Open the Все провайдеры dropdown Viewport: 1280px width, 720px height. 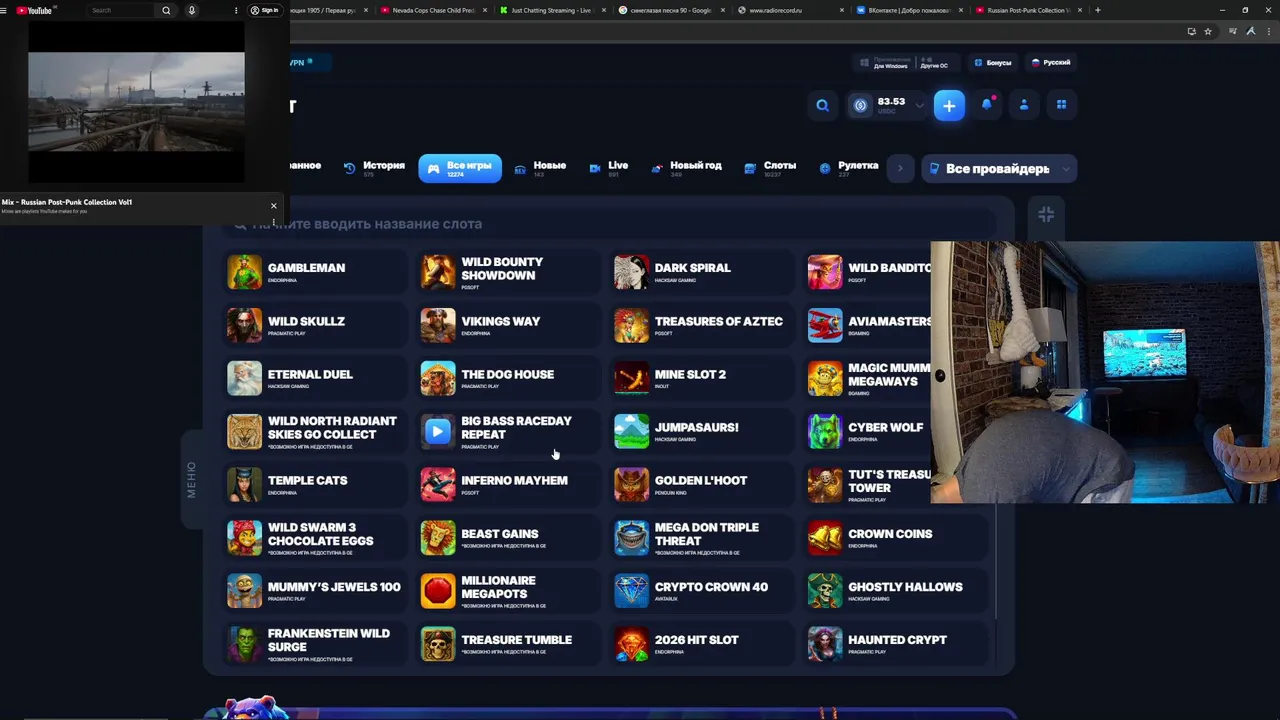coord(998,169)
